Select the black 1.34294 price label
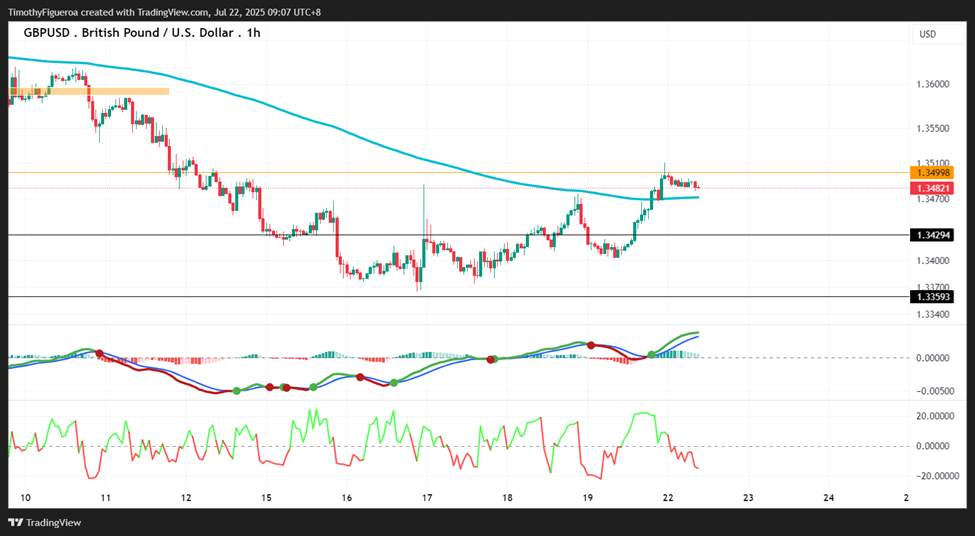The image size is (975, 536). coord(930,235)
